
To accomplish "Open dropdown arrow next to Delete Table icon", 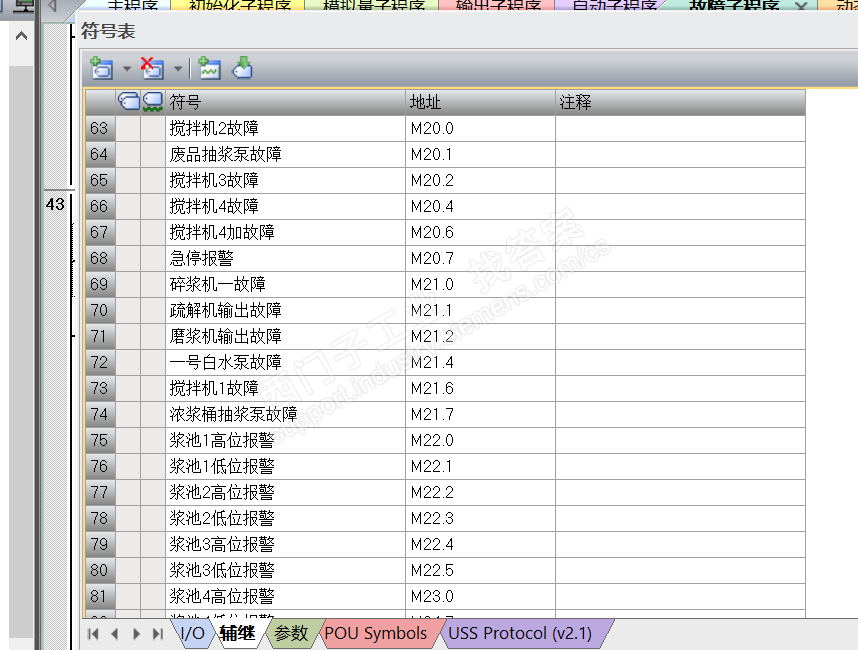I will pos(178,69).
